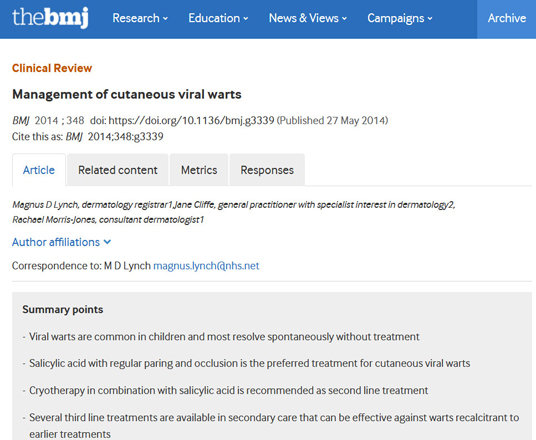Open the News & Views menu

pos(308,18)
